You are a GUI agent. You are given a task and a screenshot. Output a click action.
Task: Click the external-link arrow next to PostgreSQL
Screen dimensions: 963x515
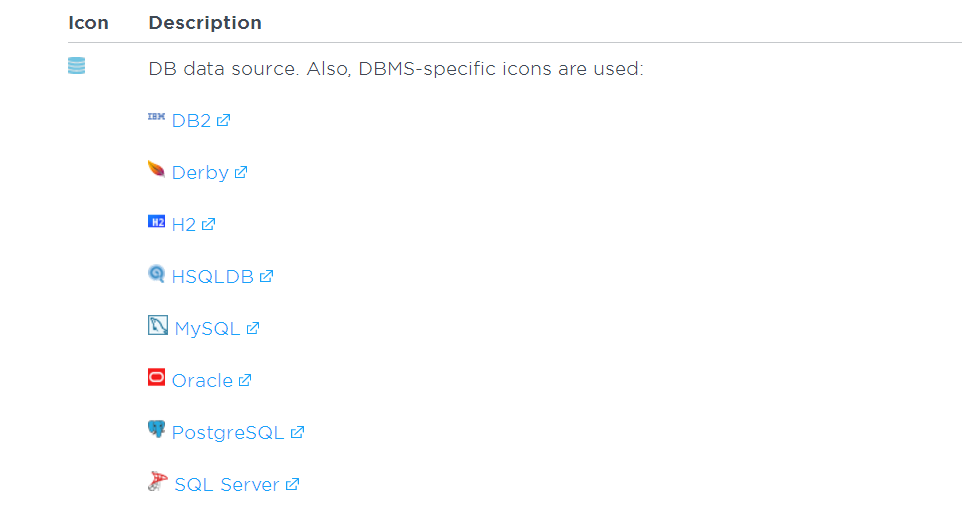(297, 433)
